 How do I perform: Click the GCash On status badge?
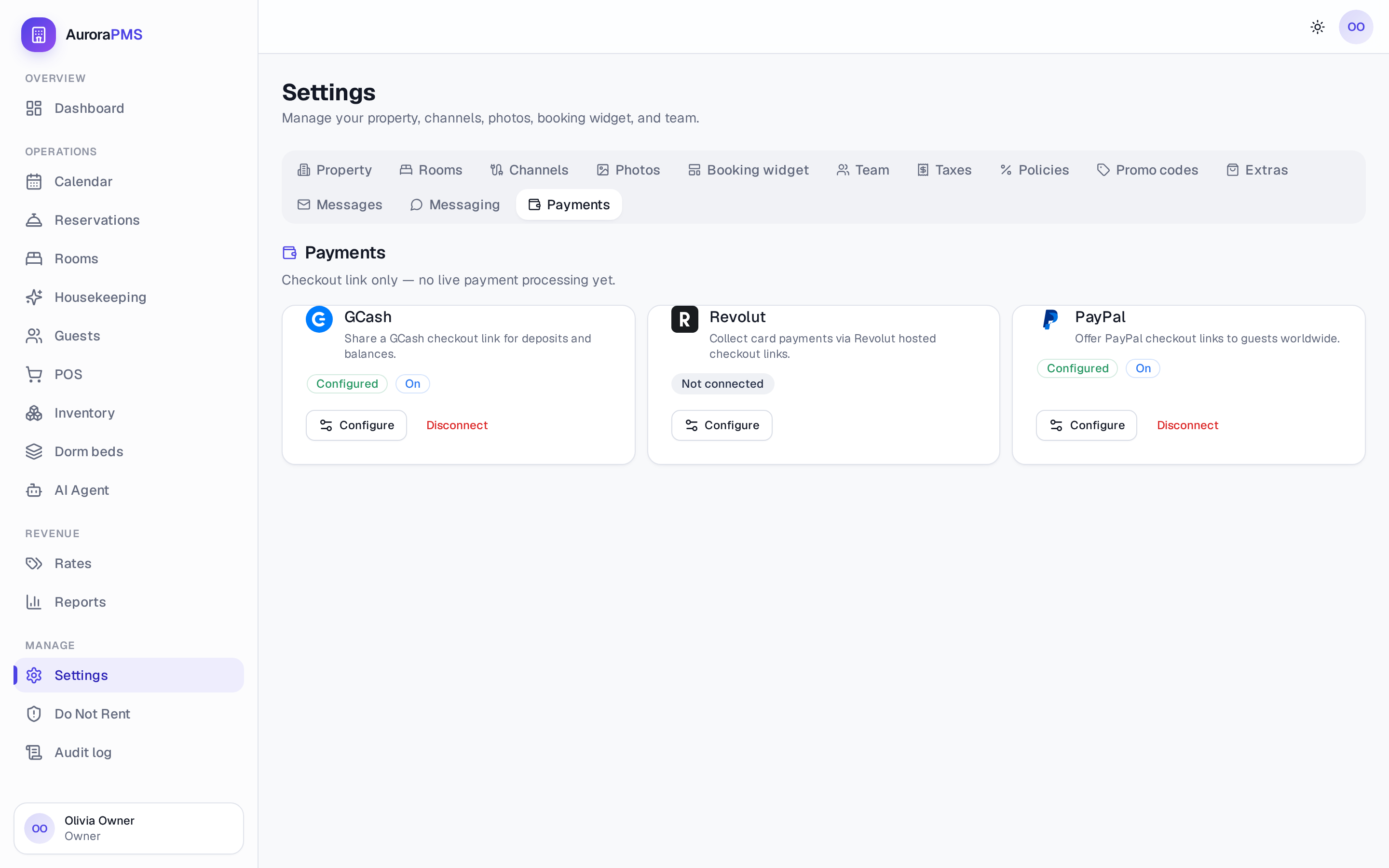[413, 384]
